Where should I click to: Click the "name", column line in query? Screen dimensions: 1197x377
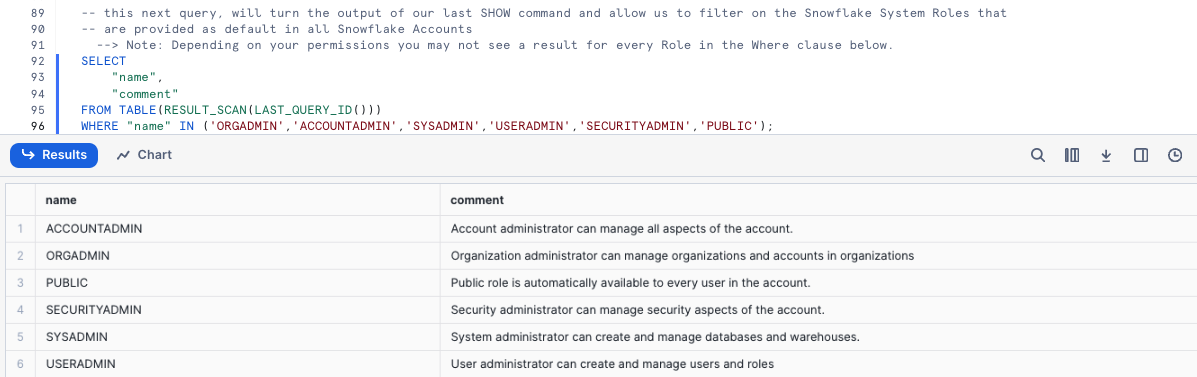click(x=137, y=77)
